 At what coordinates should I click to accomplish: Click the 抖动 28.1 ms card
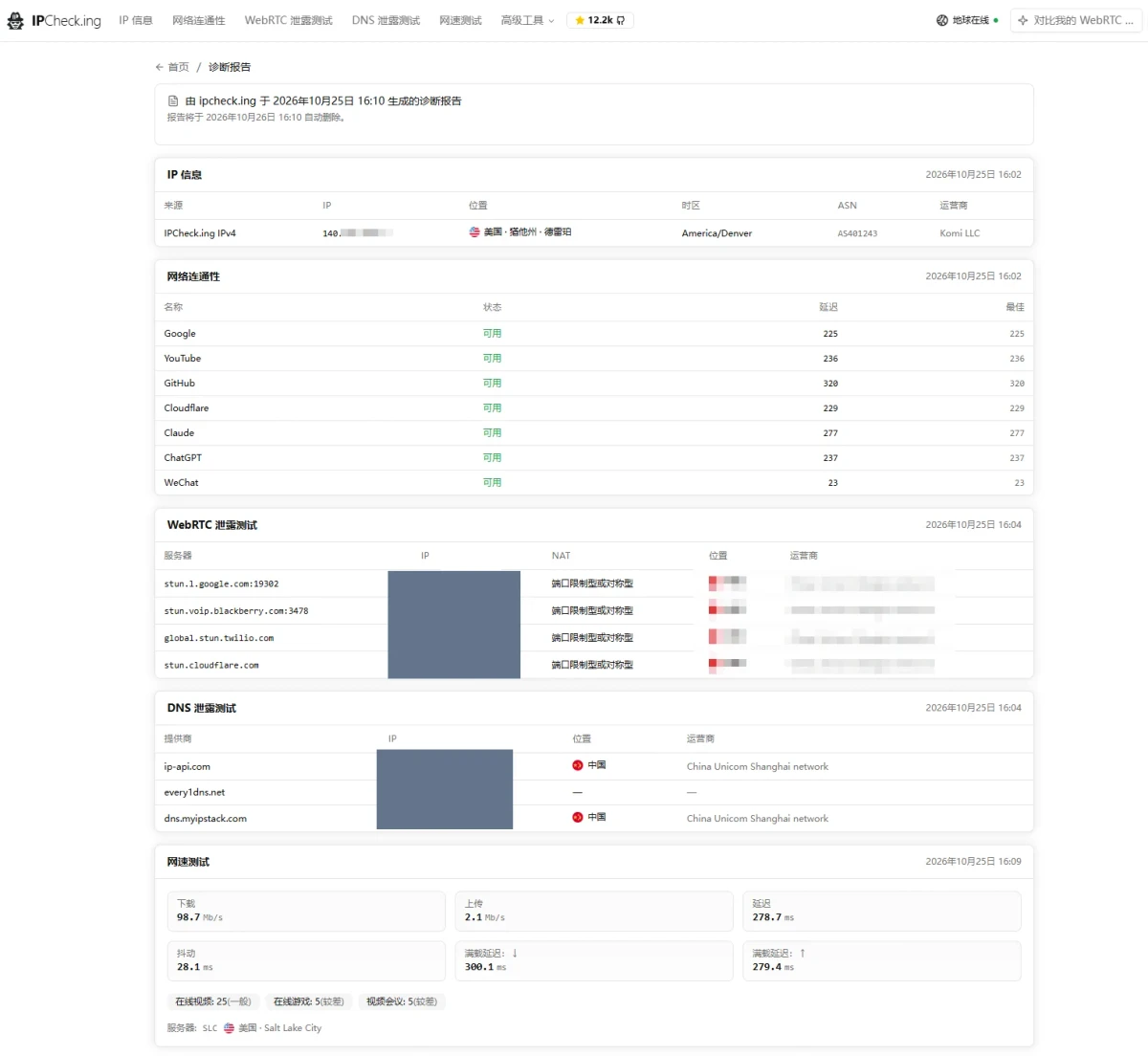(306, 961)
